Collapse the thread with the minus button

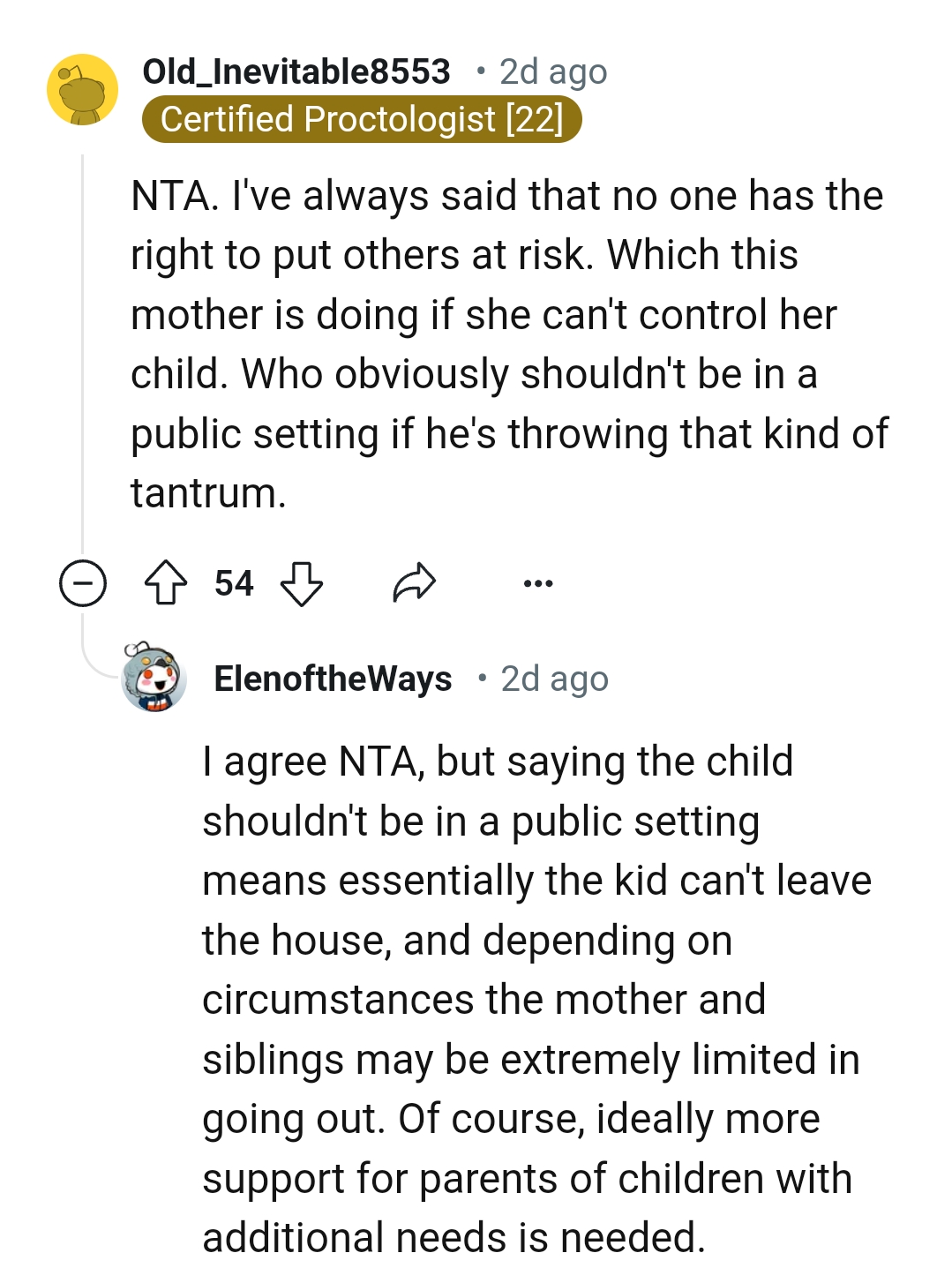click(83, 583)
